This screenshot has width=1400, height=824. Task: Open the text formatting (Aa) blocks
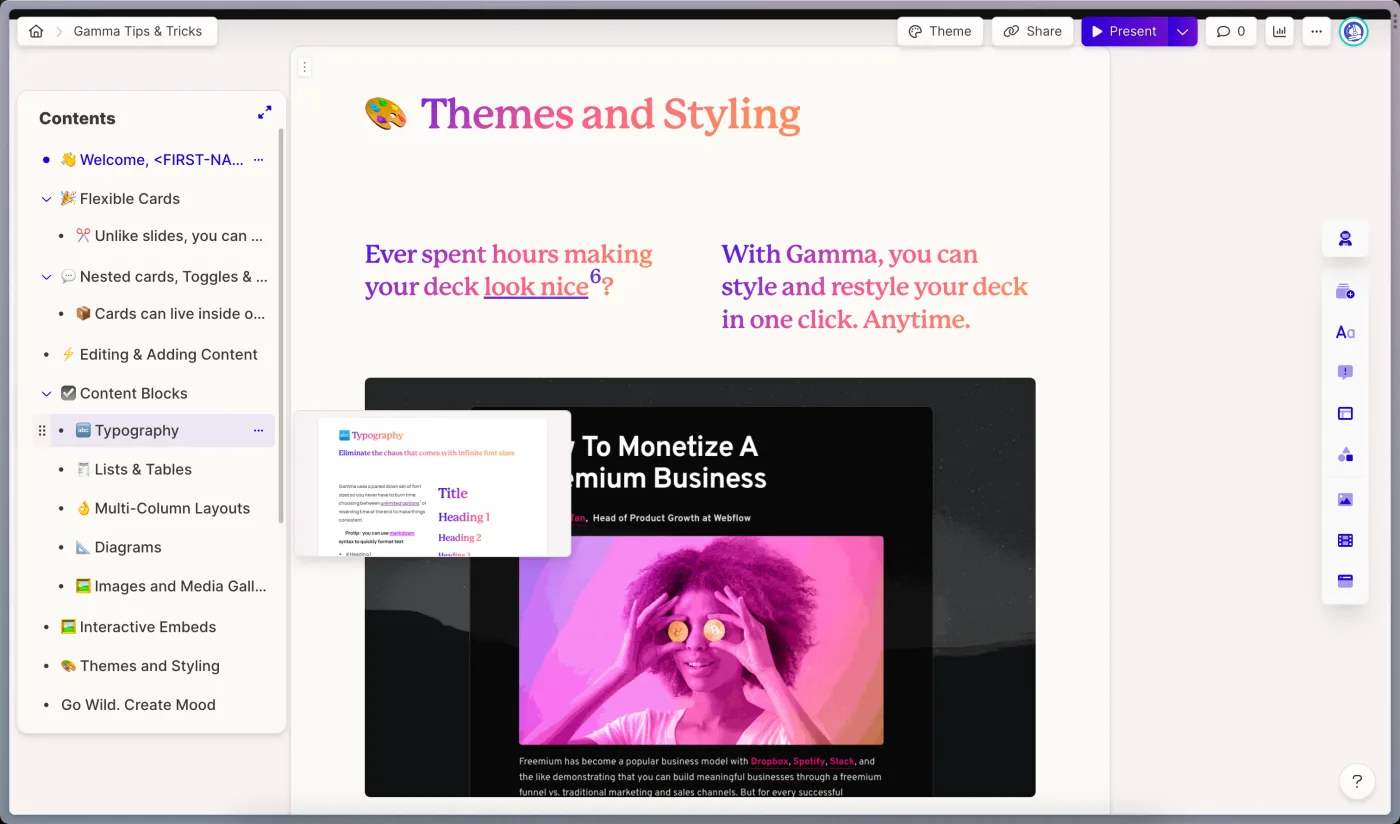click(x=1345, y=332)
